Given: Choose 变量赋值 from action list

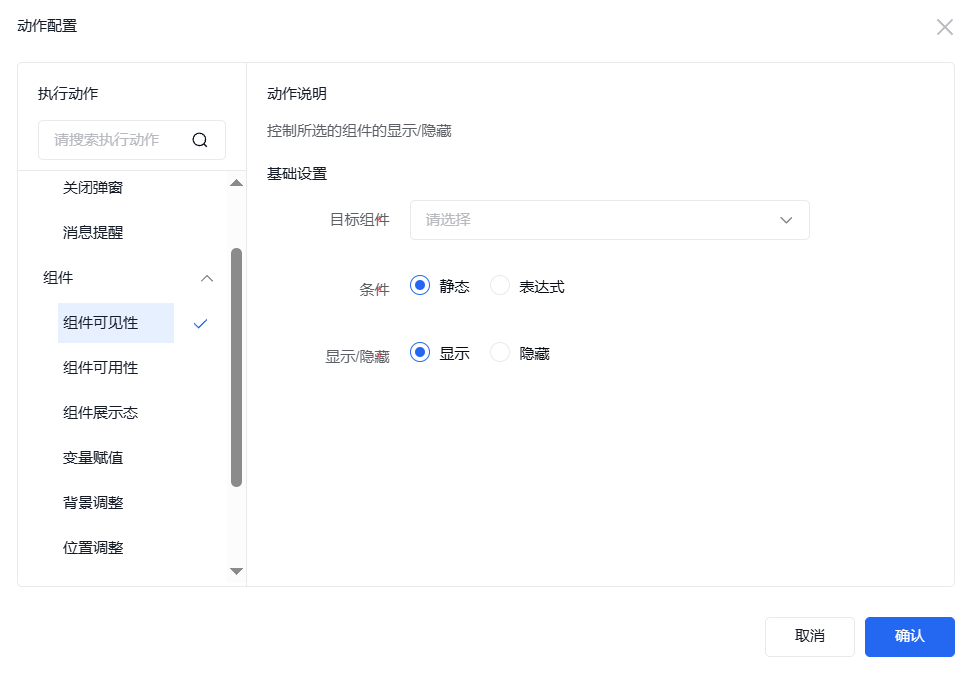Looking at the screenshot, I should tap(93, 458).
